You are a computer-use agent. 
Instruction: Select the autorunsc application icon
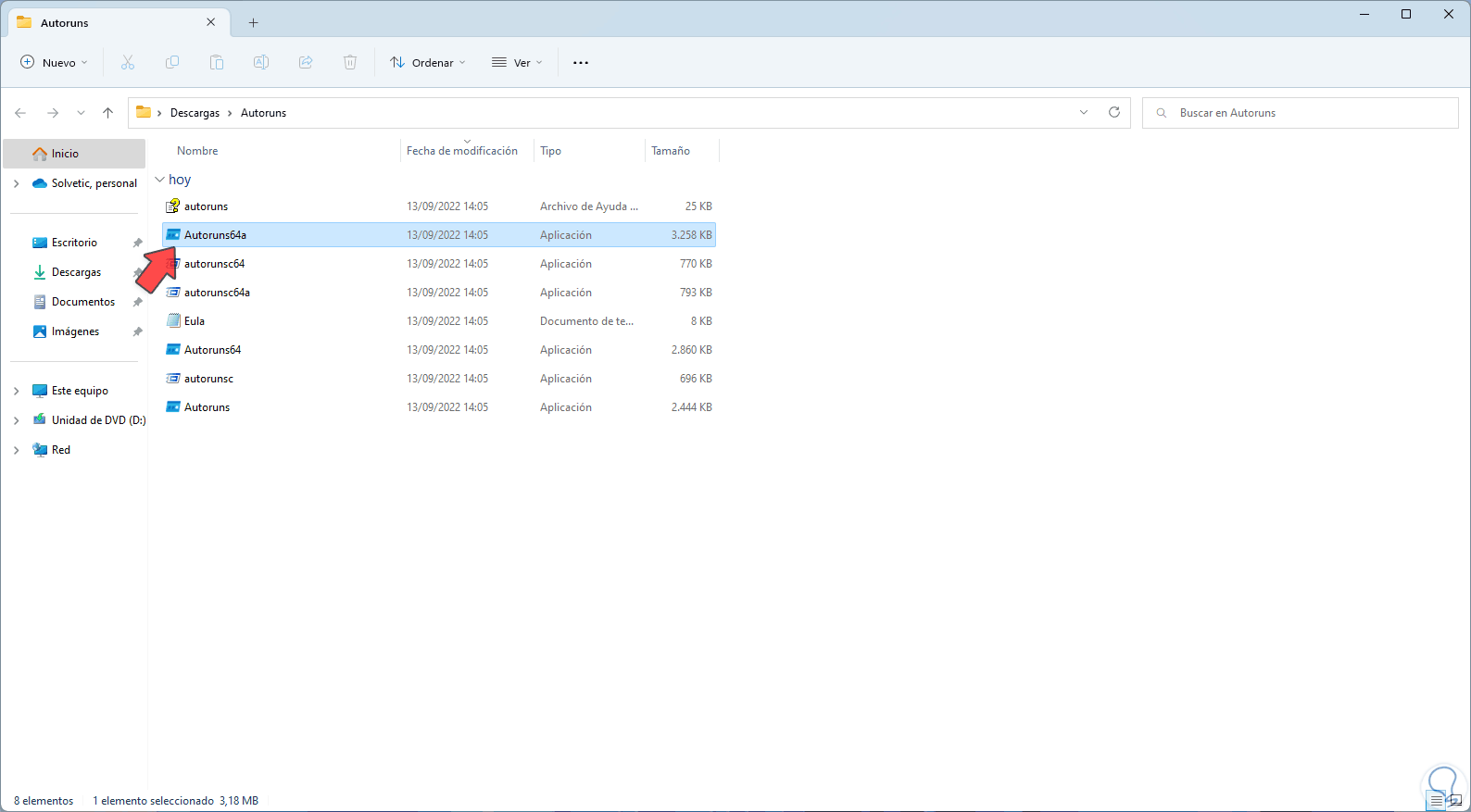172,378
